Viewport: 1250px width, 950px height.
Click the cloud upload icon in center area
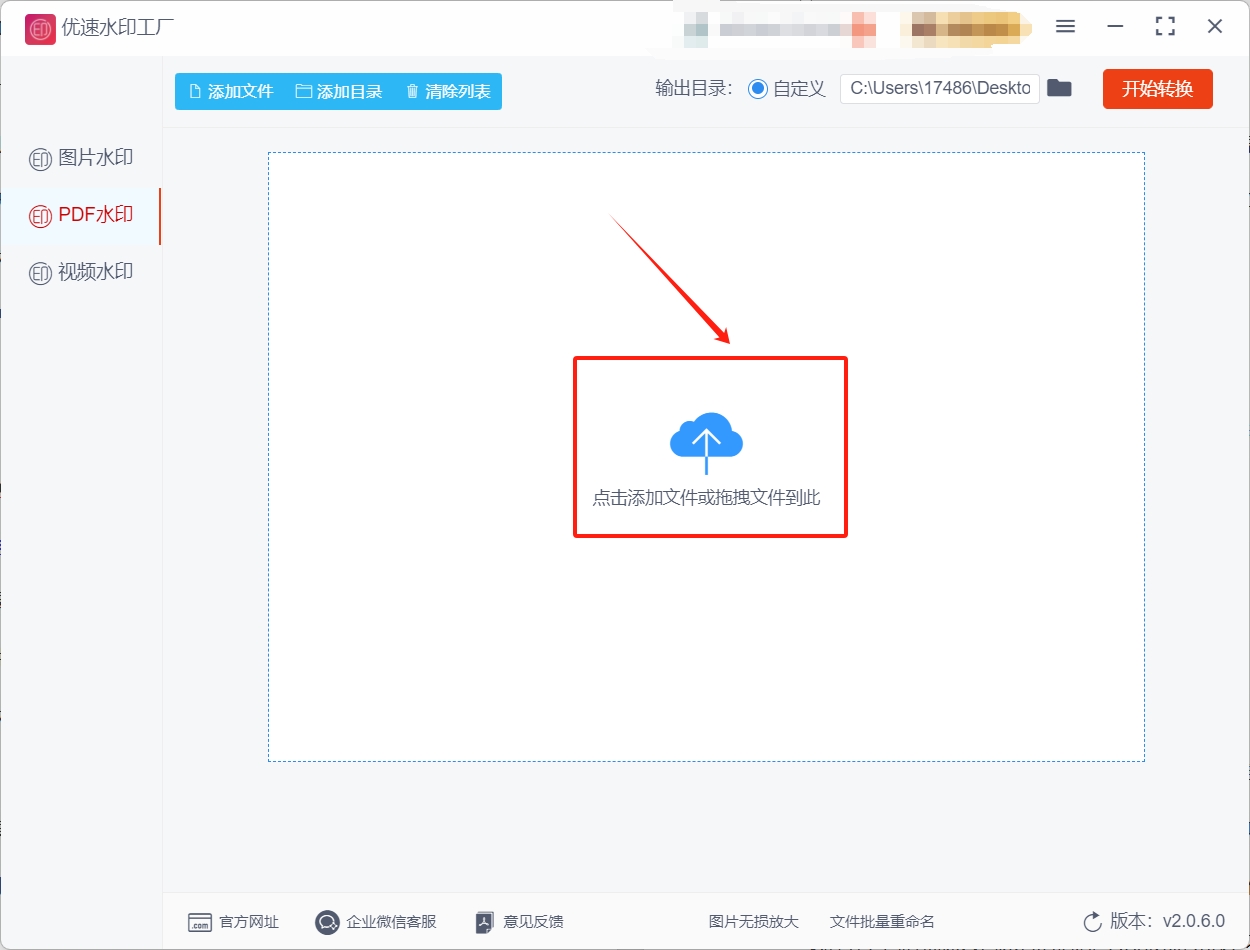(x=708, y=438)
